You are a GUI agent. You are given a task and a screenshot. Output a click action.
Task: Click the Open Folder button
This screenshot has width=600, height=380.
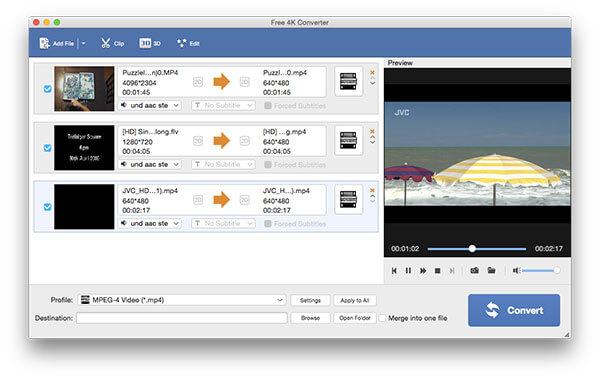coord(355,318)
